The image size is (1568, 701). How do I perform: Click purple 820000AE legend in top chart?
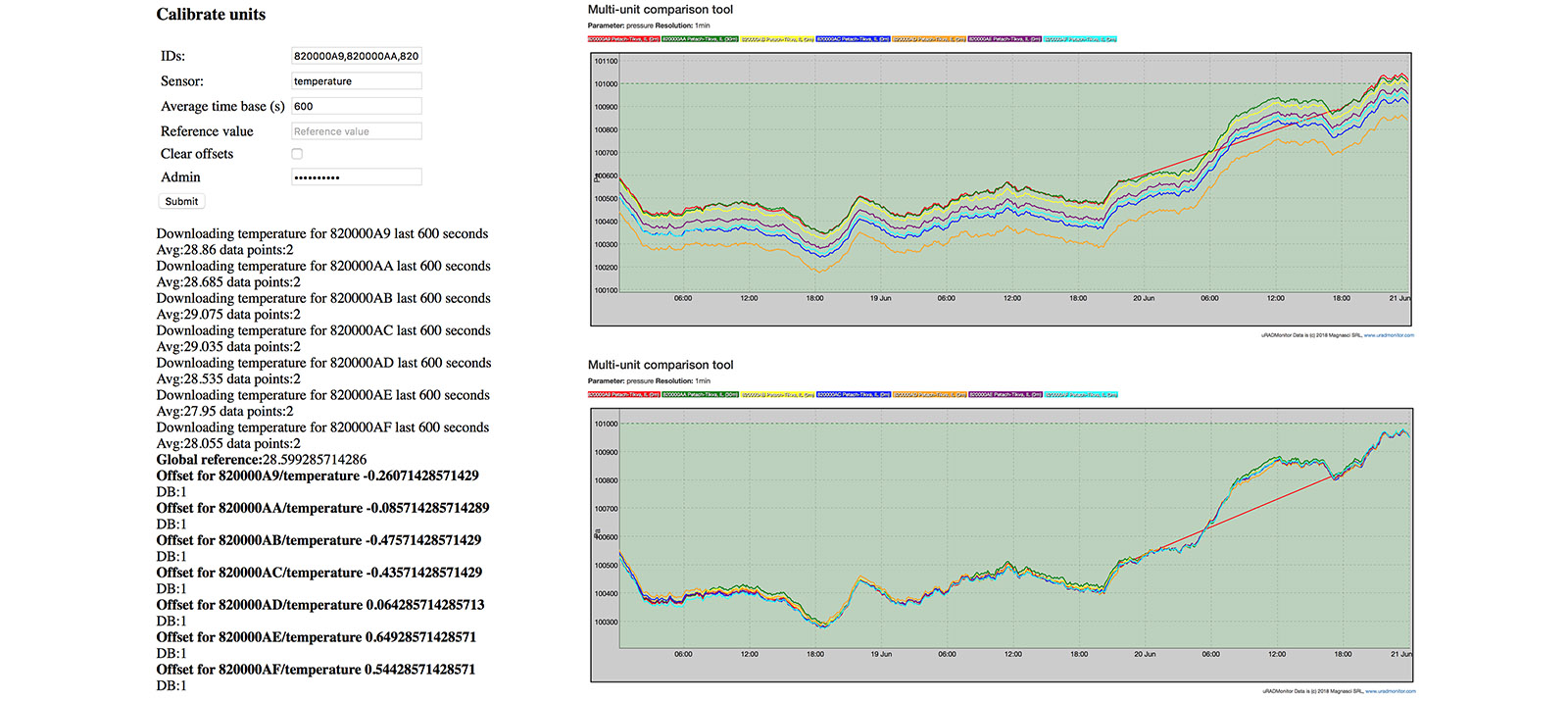pos(1005,39)
